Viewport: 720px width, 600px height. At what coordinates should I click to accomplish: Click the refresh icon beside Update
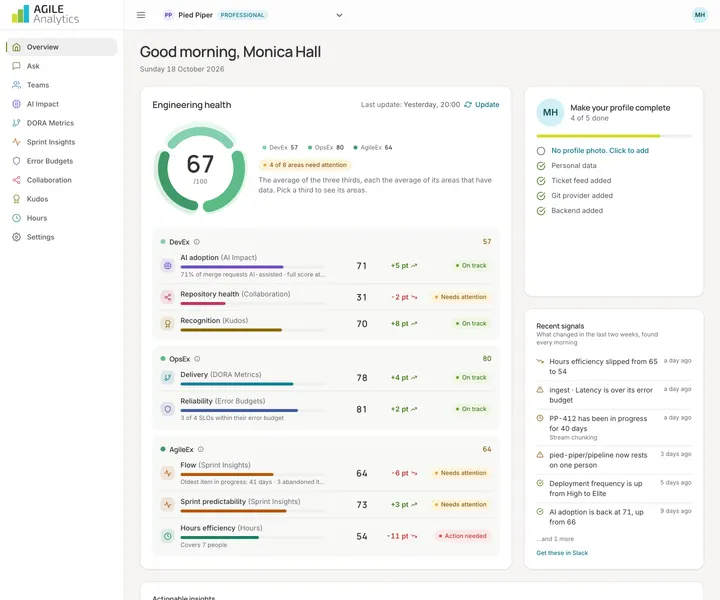[x=468, y=105]
